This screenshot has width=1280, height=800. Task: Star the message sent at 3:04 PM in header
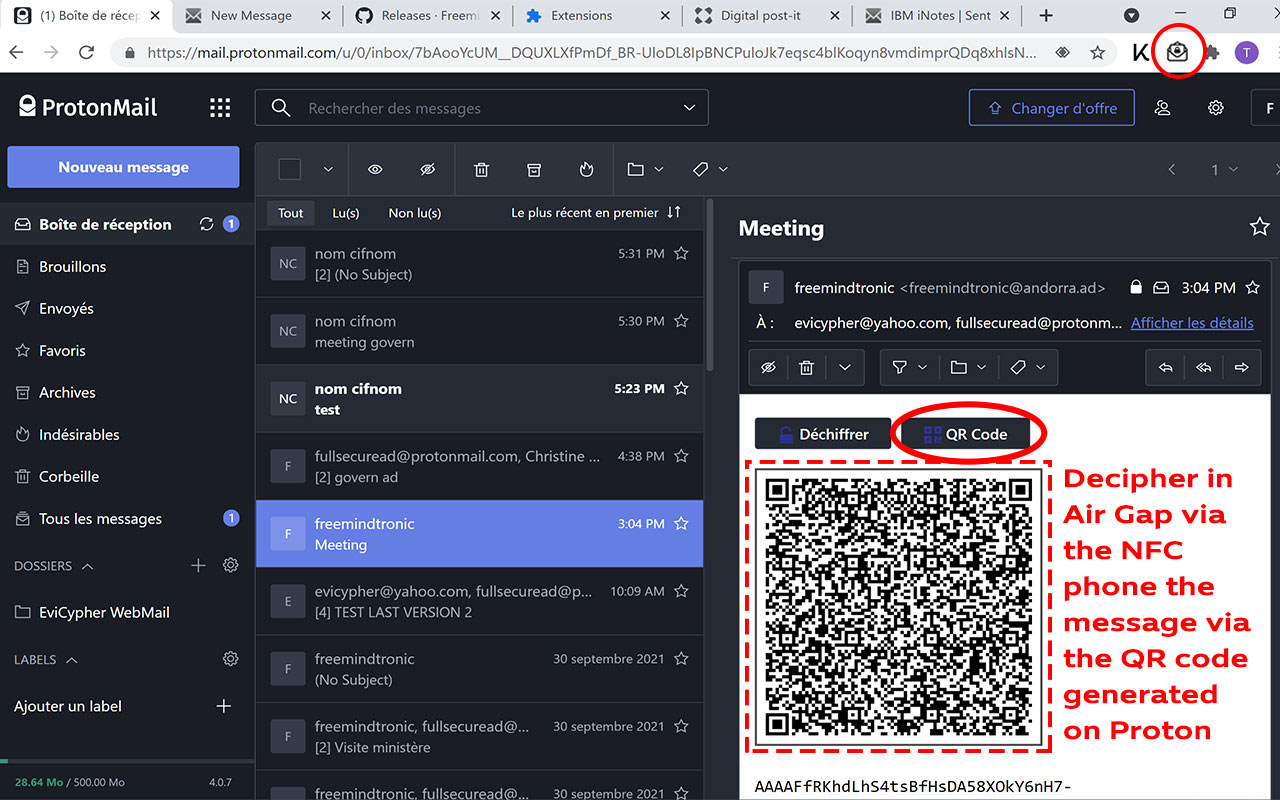coord(1252,288)
